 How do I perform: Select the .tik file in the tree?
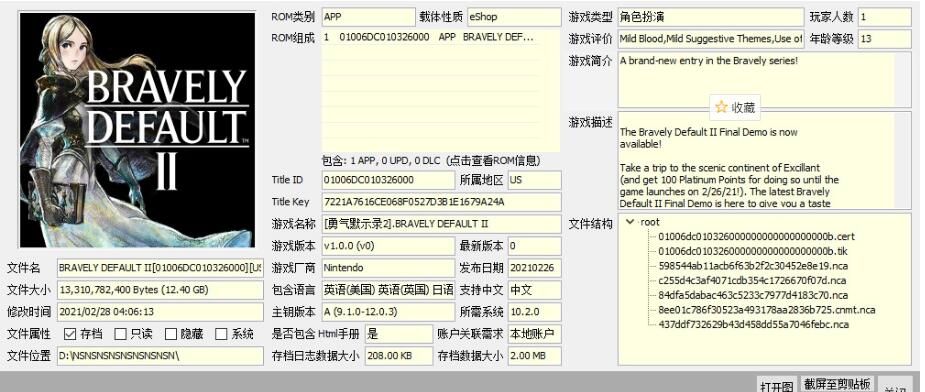(753, 251)
